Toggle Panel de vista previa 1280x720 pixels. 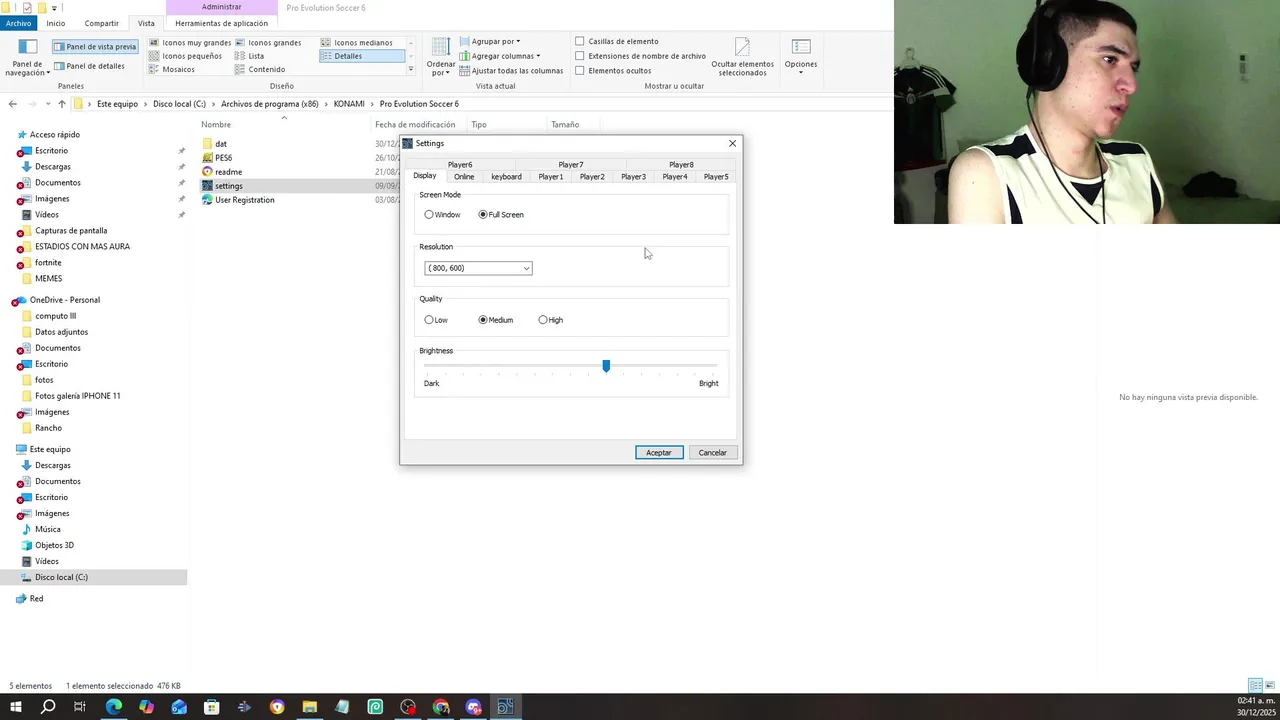tap(95, 47)
